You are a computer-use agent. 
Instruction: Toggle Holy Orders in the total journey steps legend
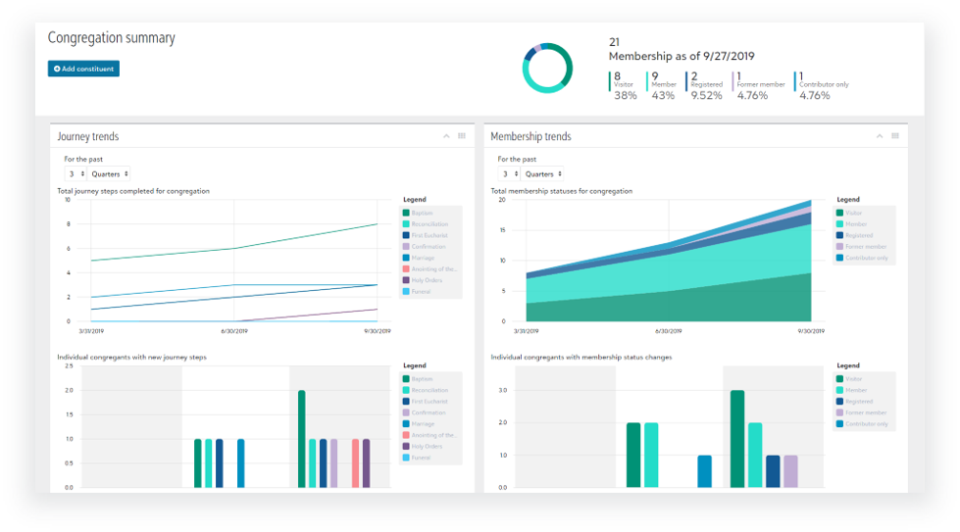coord(423,280)
